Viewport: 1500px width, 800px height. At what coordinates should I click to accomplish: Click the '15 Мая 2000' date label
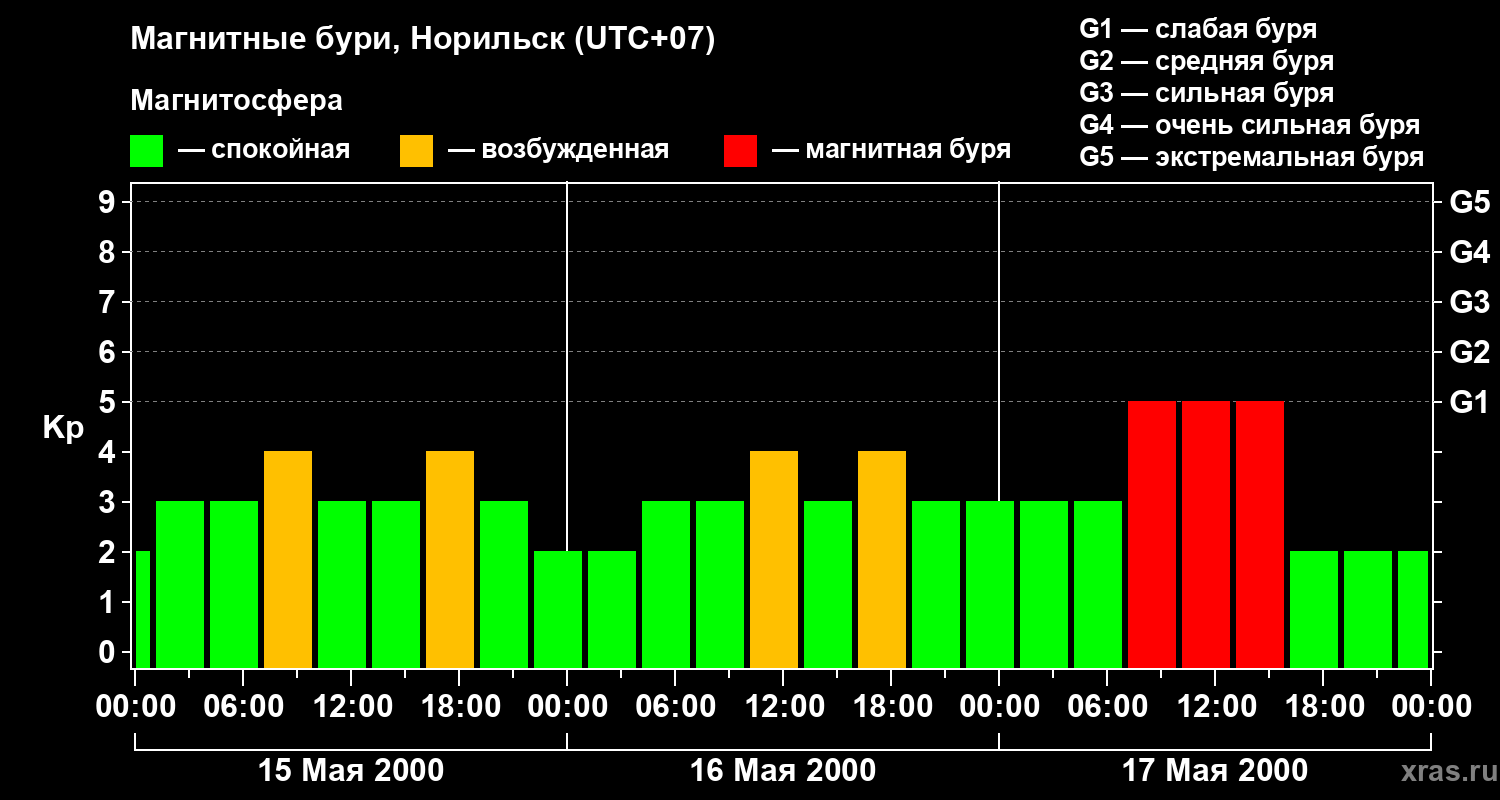click(351, 771)
